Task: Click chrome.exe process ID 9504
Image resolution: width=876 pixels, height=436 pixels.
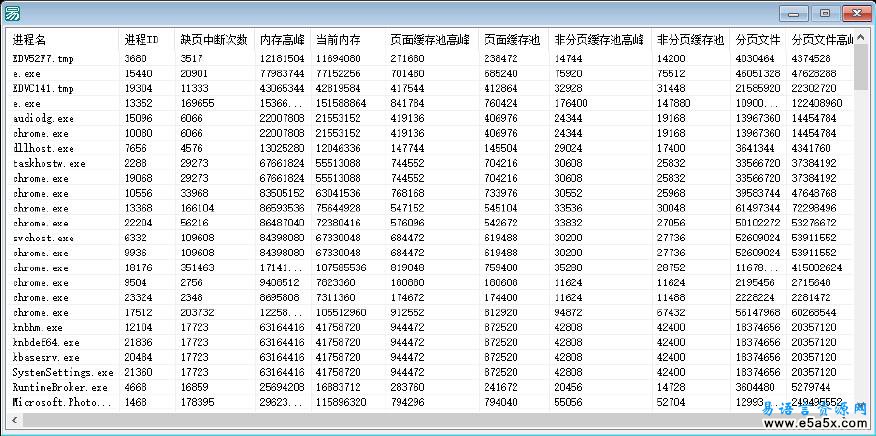Action: [x=136, y=283]
